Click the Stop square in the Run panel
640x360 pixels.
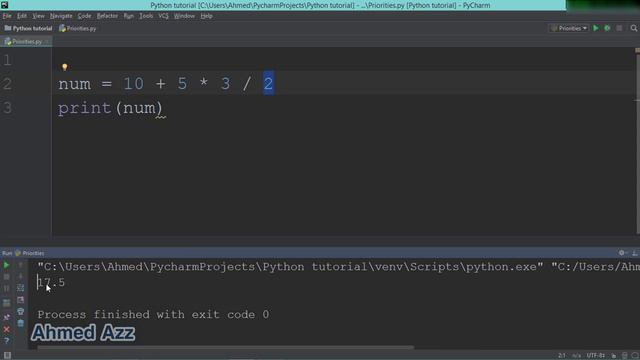(7, 277)
